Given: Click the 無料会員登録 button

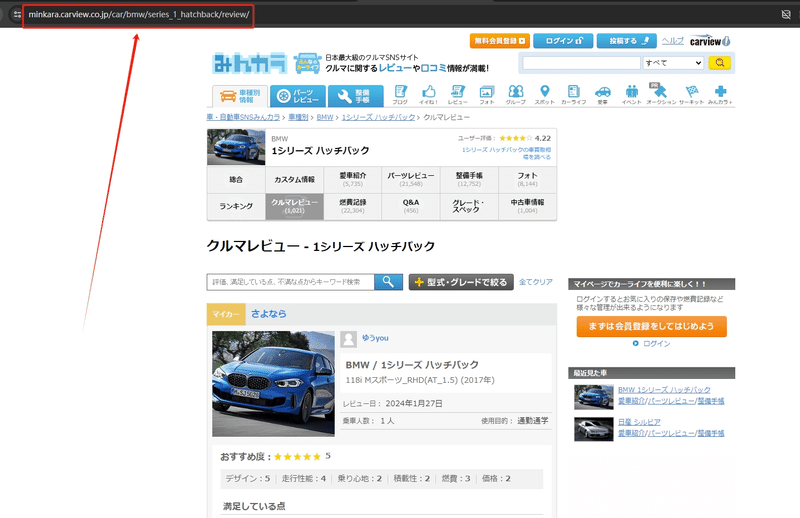Looking at the screenshot, I should [499, 41].
